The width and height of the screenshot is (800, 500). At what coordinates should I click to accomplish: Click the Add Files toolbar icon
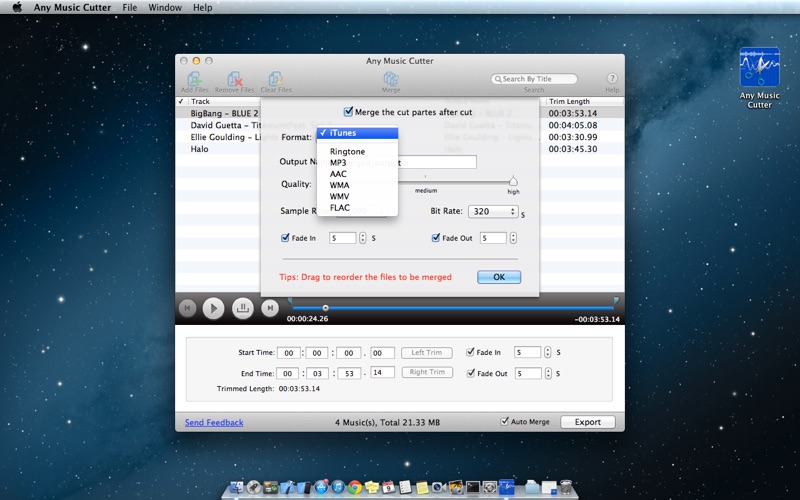coord(194,82)
